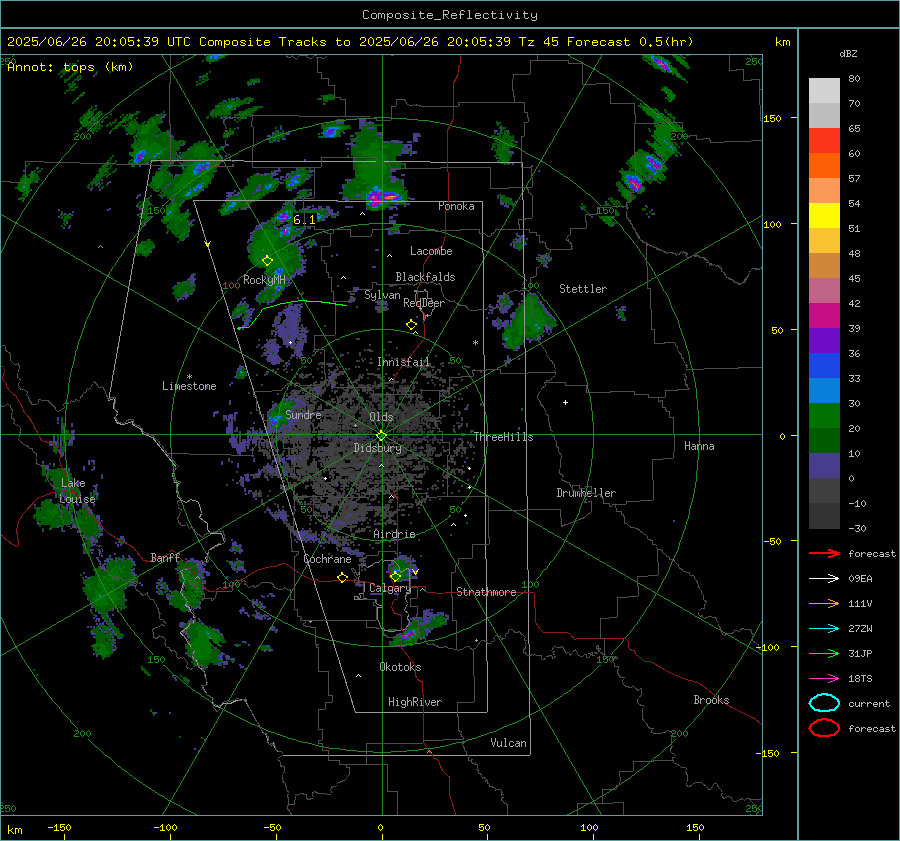Click the red 60-65 dBZ color swatch
This screenshot has height=841, width=900.
824,141
